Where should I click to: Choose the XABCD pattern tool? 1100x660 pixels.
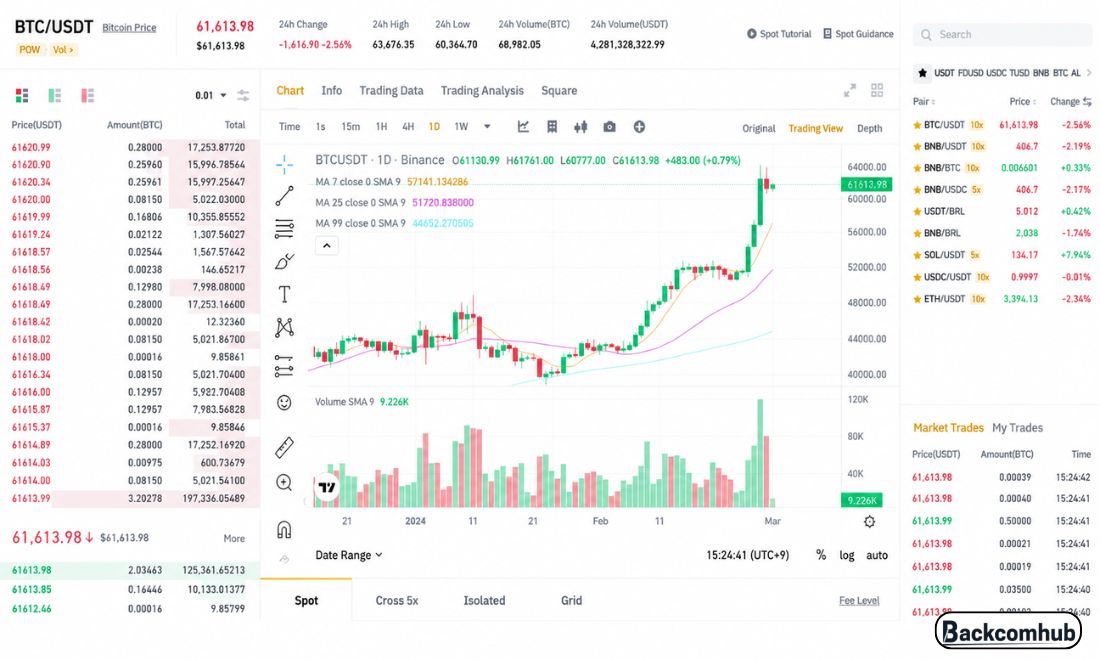(x=284, y=327)
